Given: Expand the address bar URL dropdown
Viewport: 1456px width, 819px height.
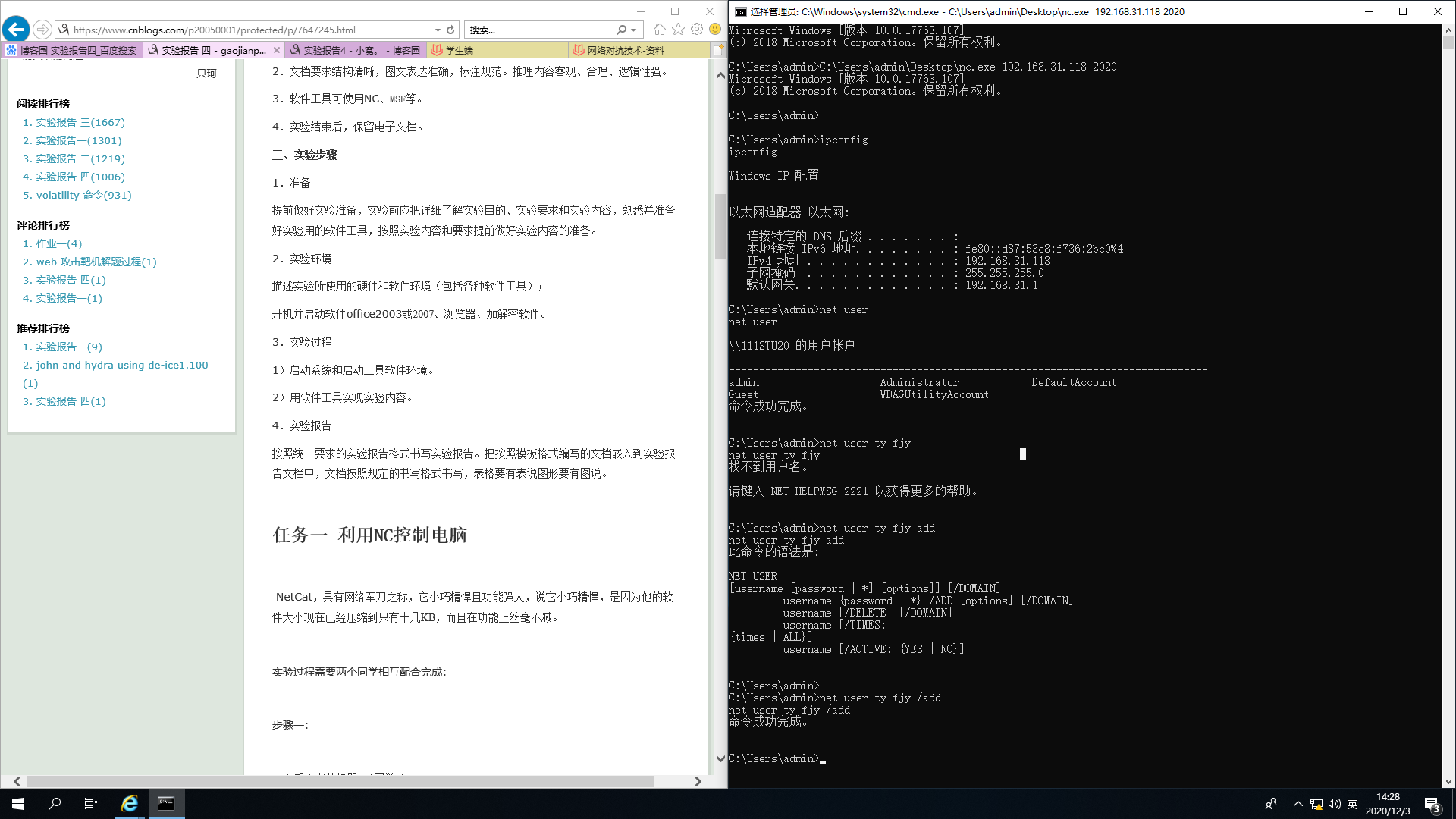Looking at the screenshot, I should click(x=438, y=30).
